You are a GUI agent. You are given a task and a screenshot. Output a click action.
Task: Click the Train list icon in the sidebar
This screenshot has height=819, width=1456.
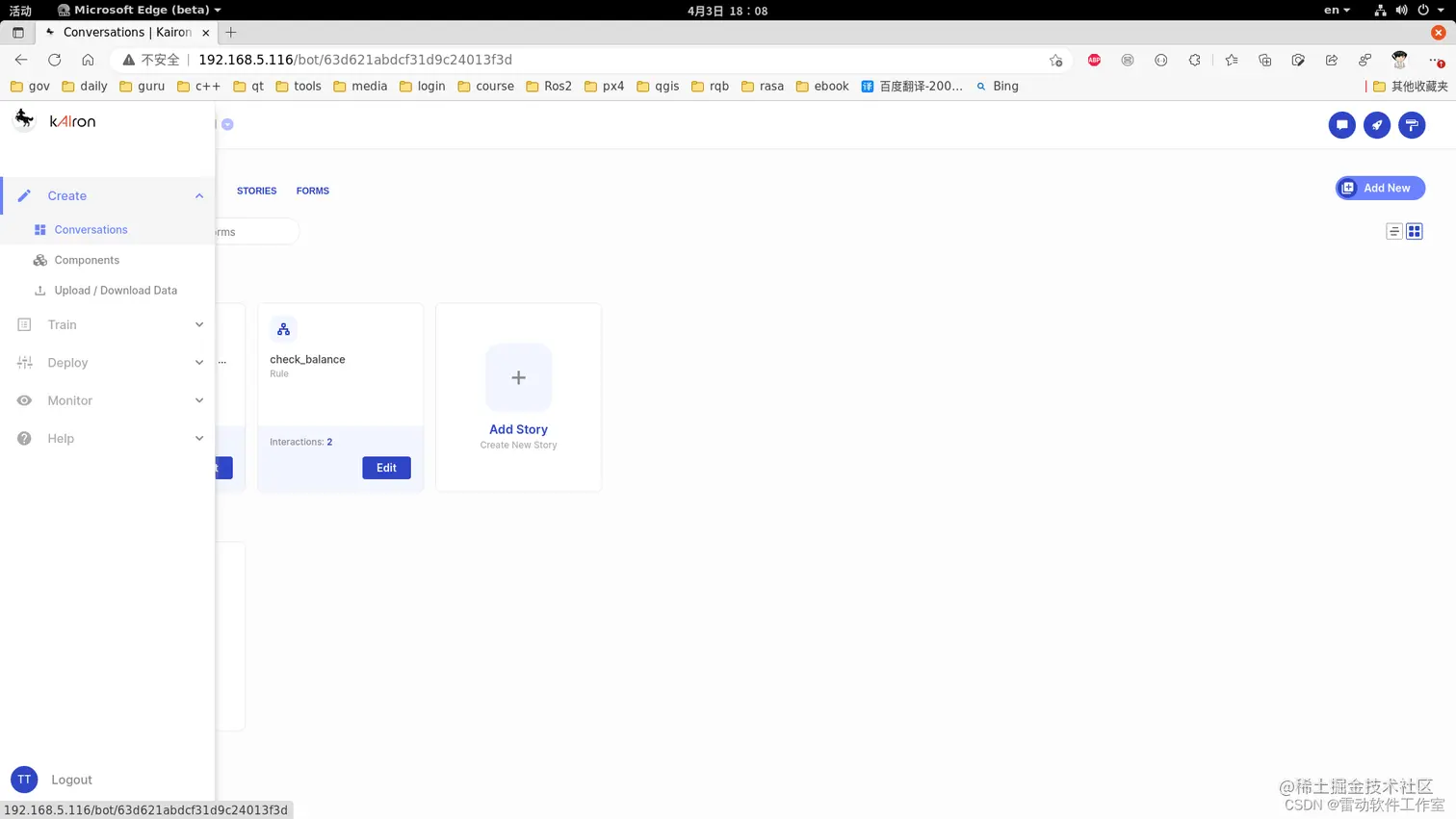(x=25, y=324)
